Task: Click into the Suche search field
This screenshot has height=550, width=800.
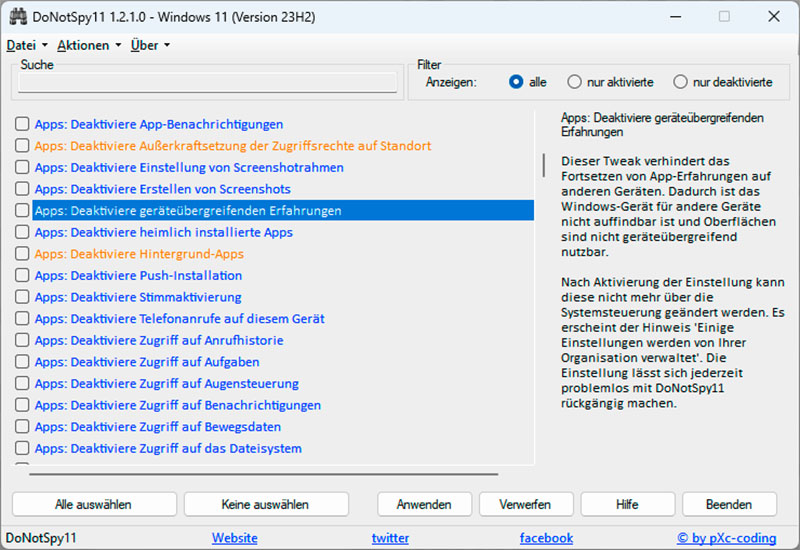Action: pos(207,82)
